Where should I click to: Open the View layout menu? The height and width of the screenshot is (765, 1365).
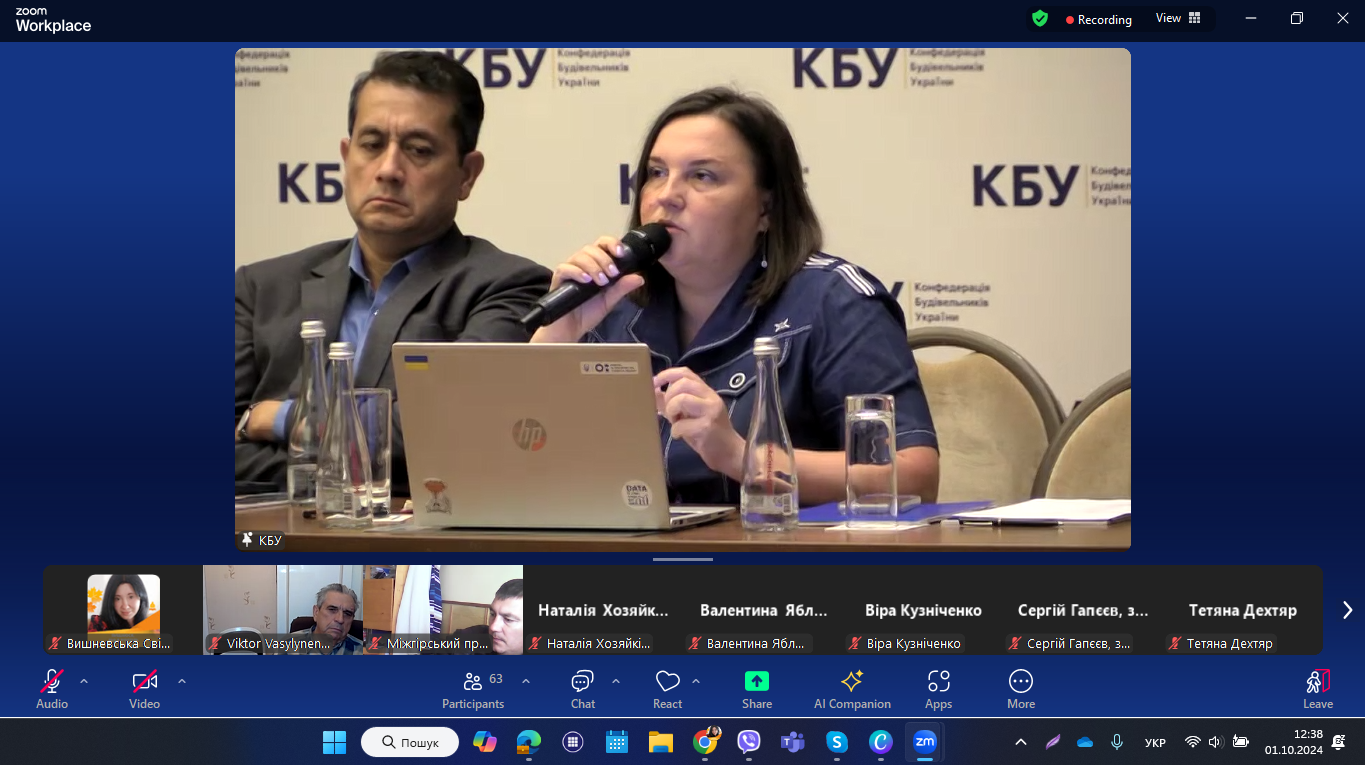1178,18
